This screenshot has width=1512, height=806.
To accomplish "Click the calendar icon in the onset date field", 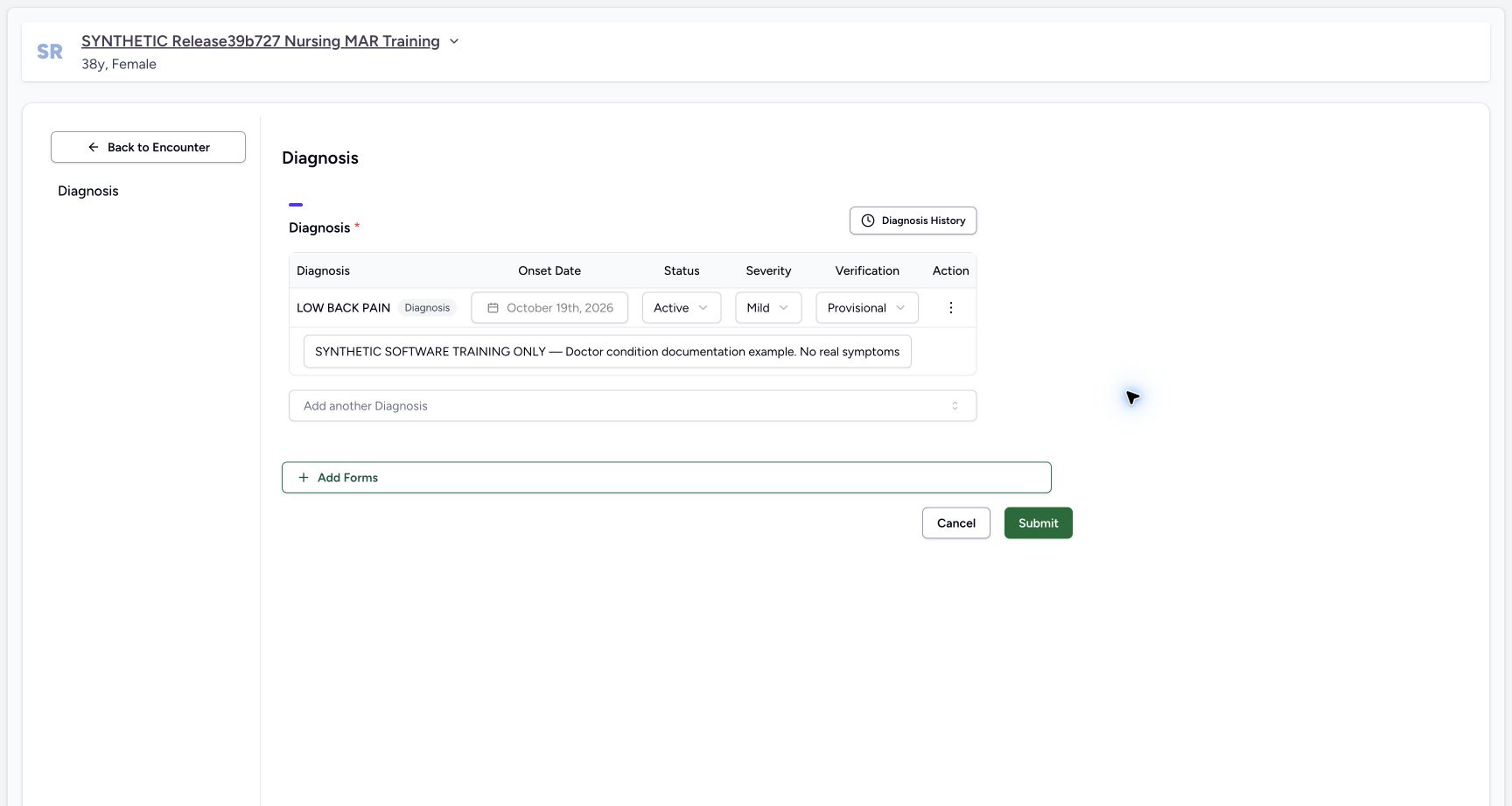I will coord(493,308).
